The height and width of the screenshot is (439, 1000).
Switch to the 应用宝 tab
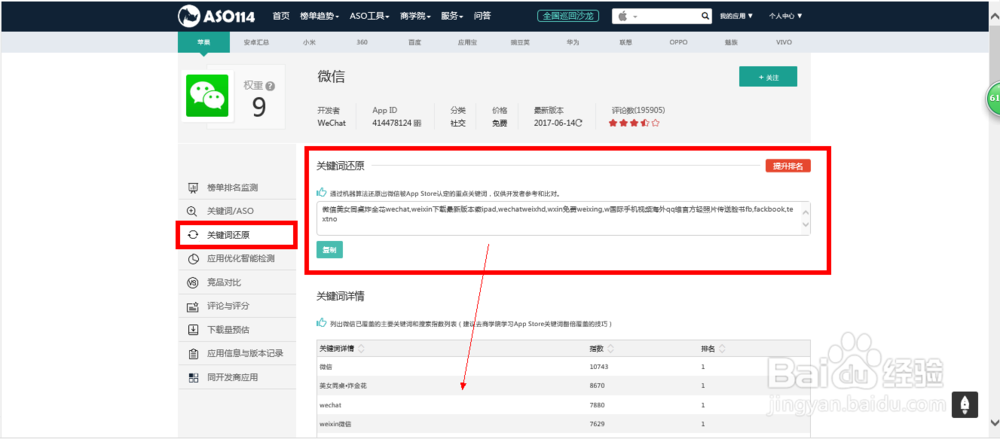pos(467,42)
